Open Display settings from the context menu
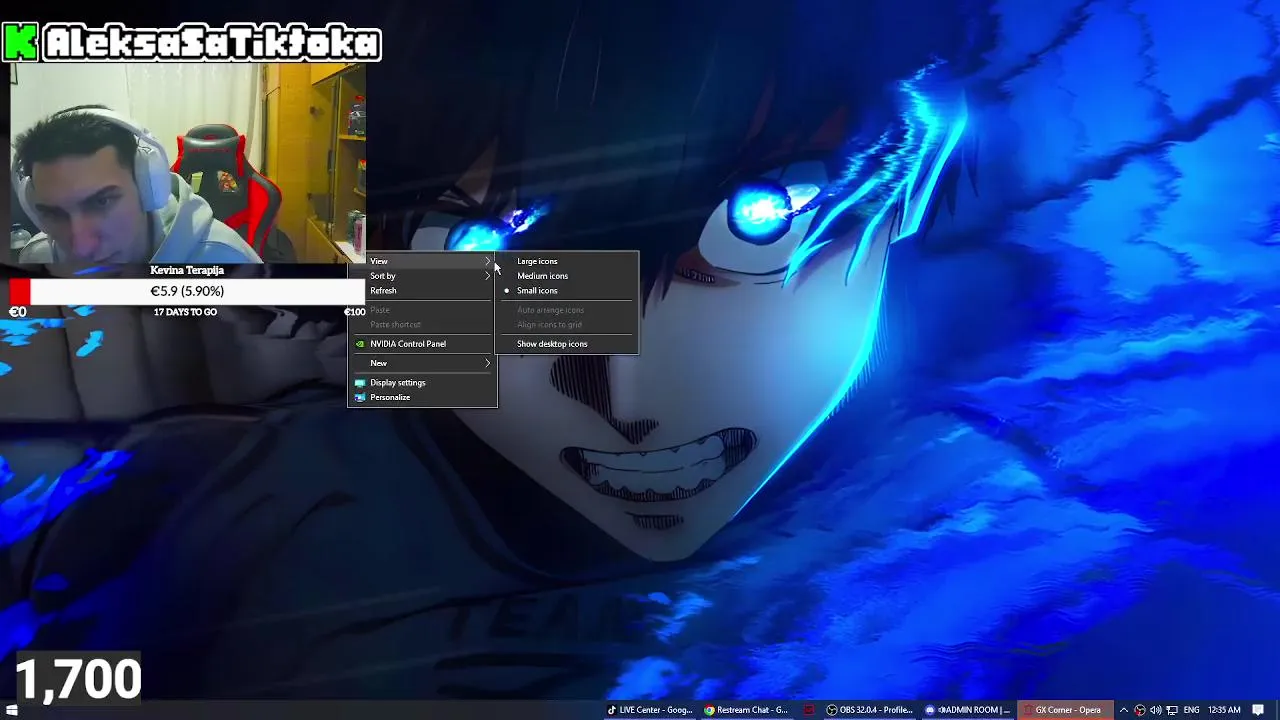The width and height of the screenshot is (1280, 720). [422, 383]
